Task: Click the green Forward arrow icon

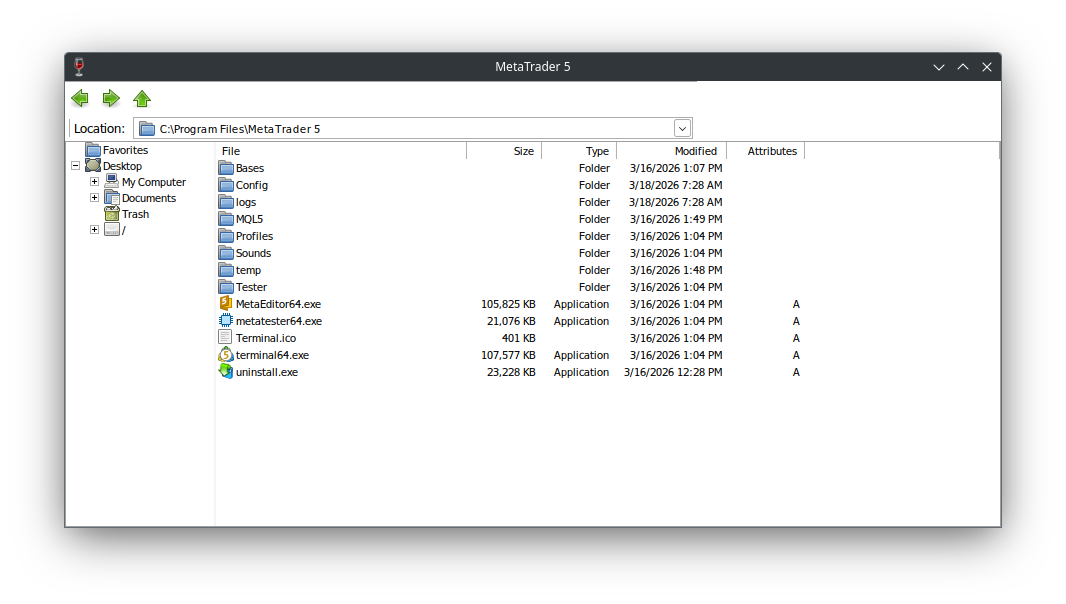Action: click(x=111, y=98)
